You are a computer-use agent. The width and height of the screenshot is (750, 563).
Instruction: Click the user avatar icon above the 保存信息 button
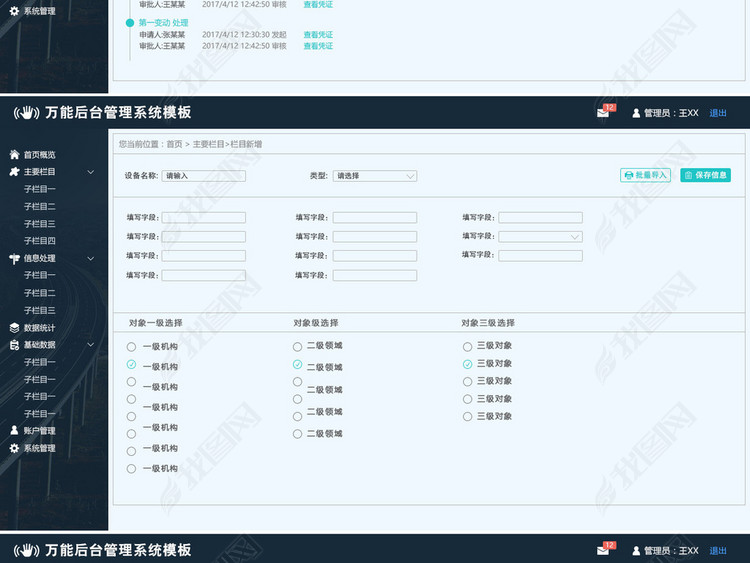point(636,113)
